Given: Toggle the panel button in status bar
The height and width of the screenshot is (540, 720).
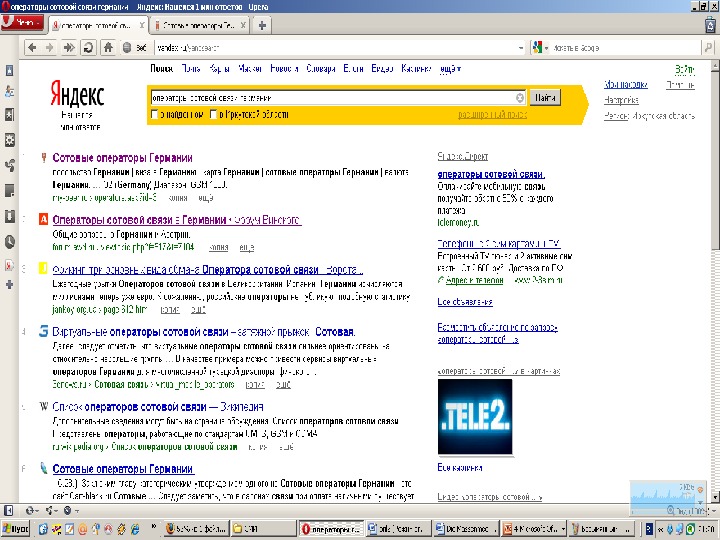Looking at the screenshot, I should 8,510.
